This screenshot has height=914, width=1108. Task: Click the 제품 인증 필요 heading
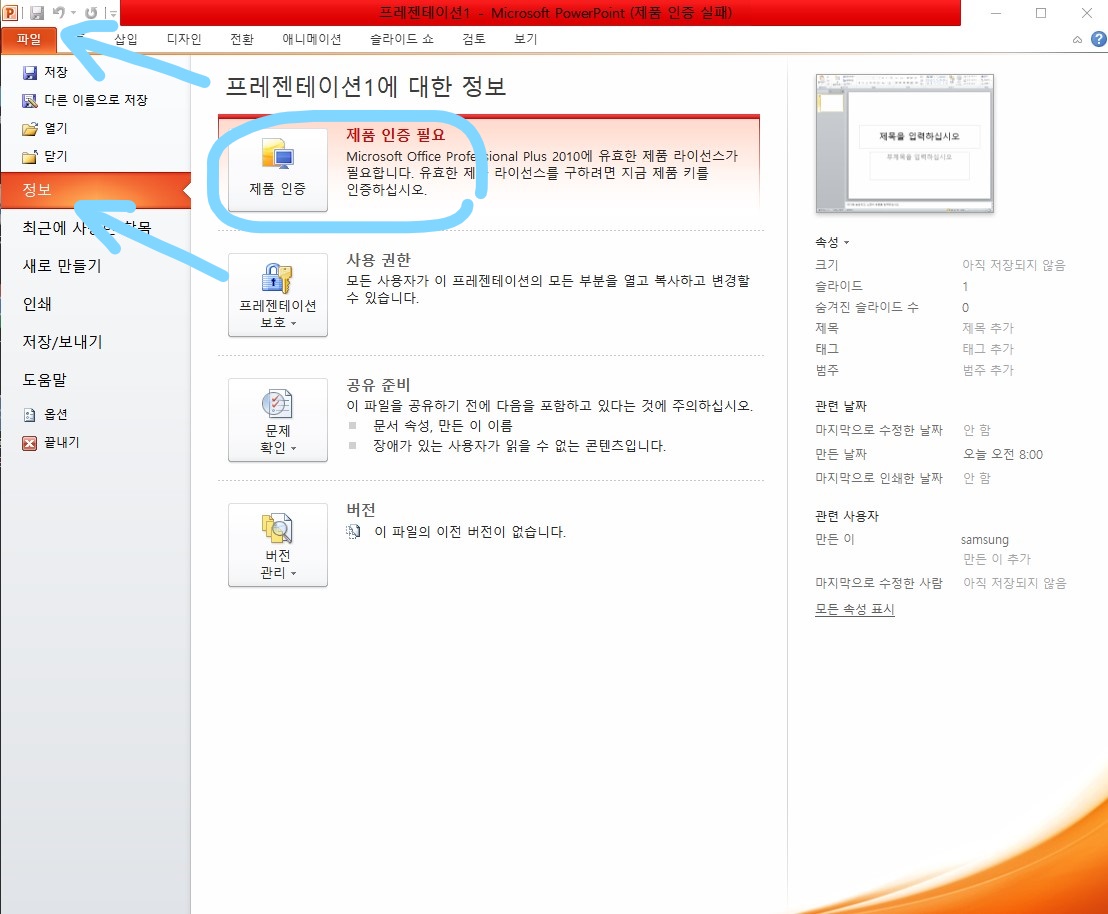pyautogui.click(x=396, y=135)
